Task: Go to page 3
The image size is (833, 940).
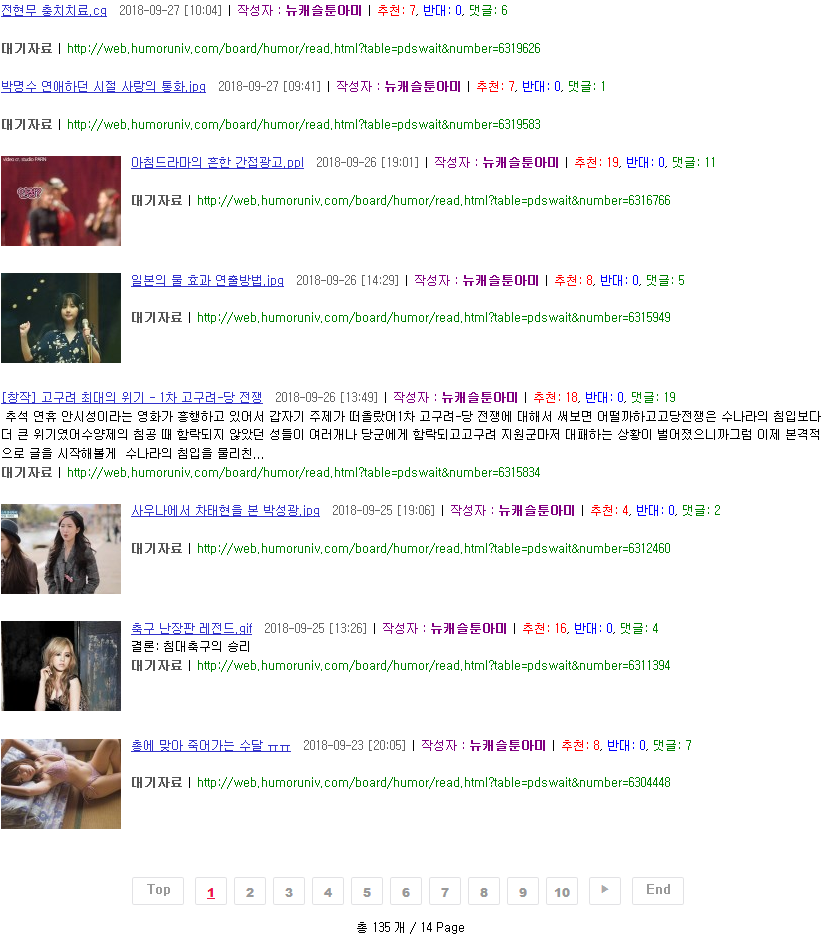Action: coord(289,891)
